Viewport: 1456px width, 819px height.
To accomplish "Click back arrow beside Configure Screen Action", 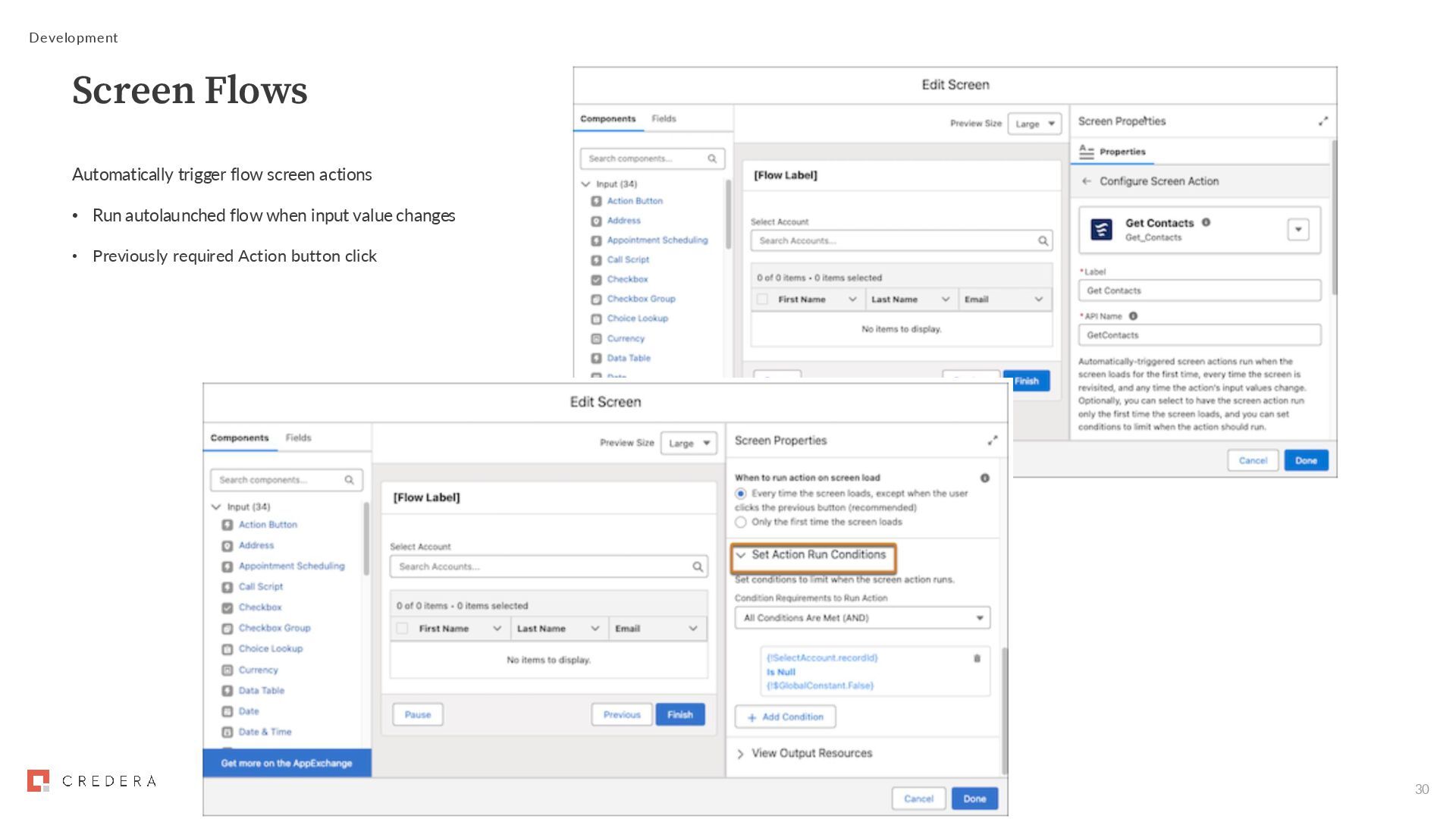I will [x=1086, y=181].
